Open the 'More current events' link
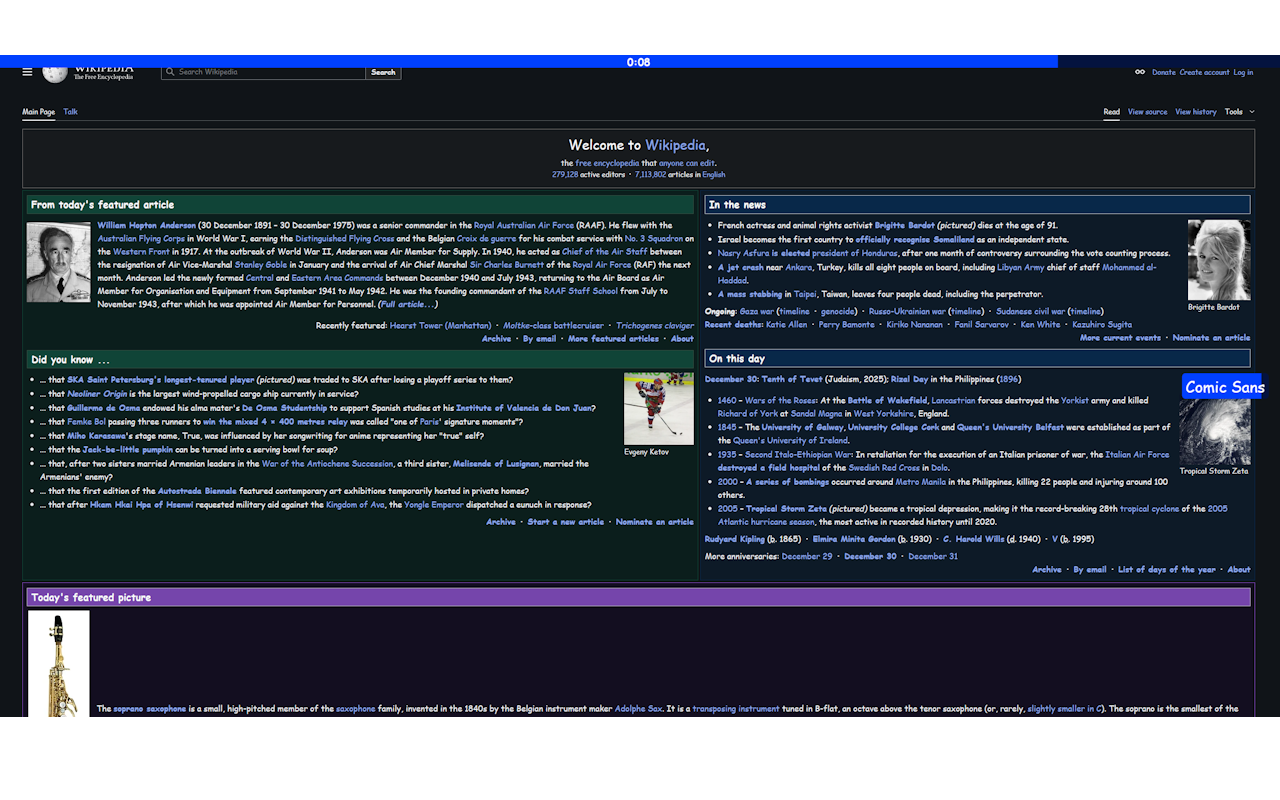Viewport: 1280px width, 800px height. click(1120, 338)
